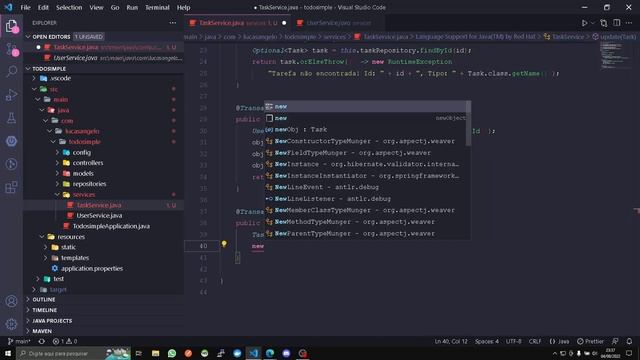Screen dimensions: 640x360
Task: Click the Split Editor icon
Action: pos(617,23)
